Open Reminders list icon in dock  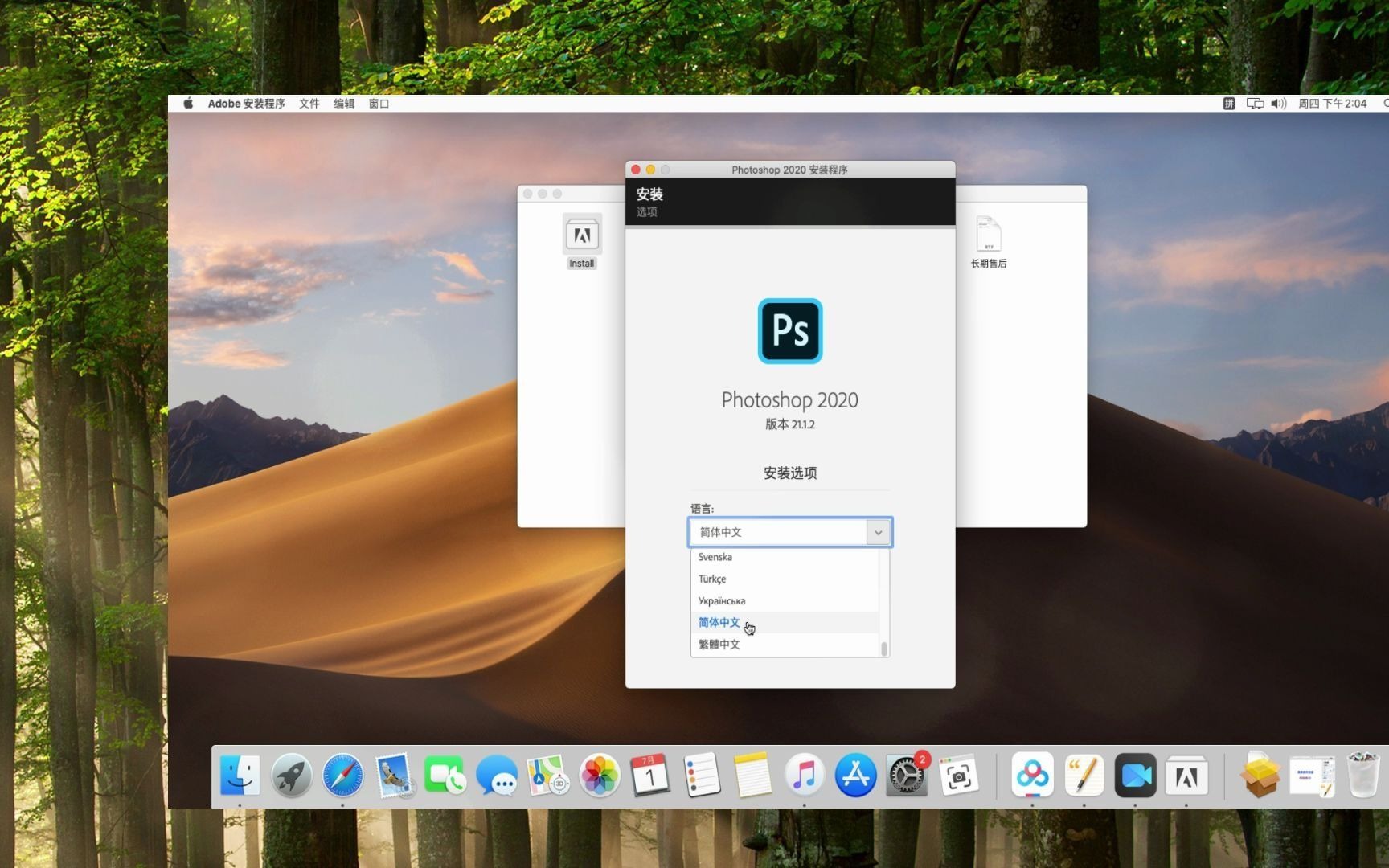[x=702, y=776]
